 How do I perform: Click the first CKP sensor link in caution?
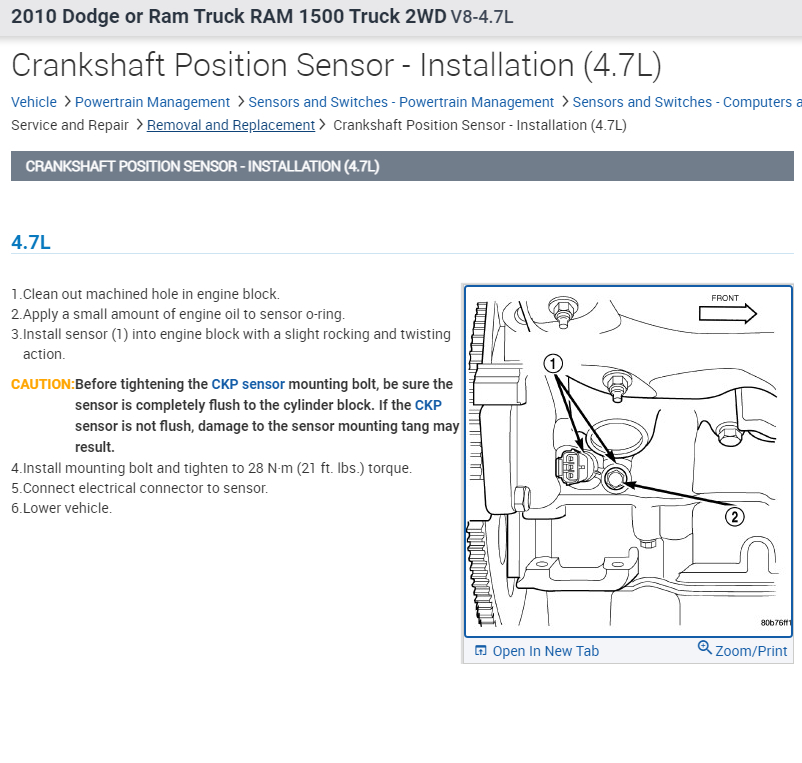pos(248,384)
